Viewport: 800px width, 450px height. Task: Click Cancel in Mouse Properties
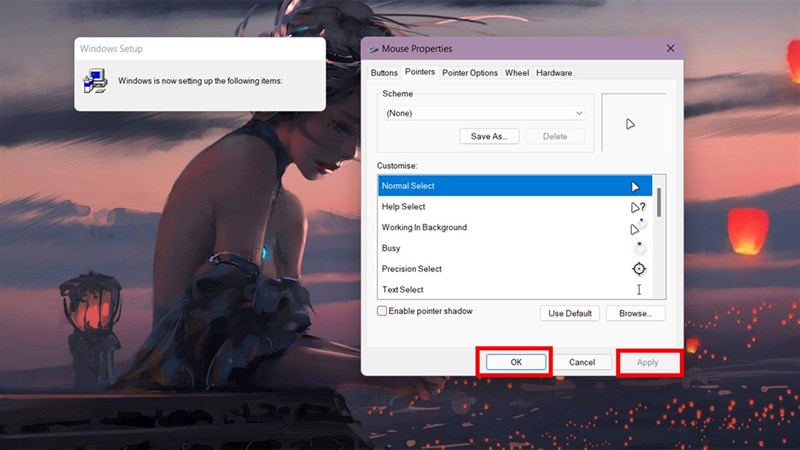(x=582, y=362)
